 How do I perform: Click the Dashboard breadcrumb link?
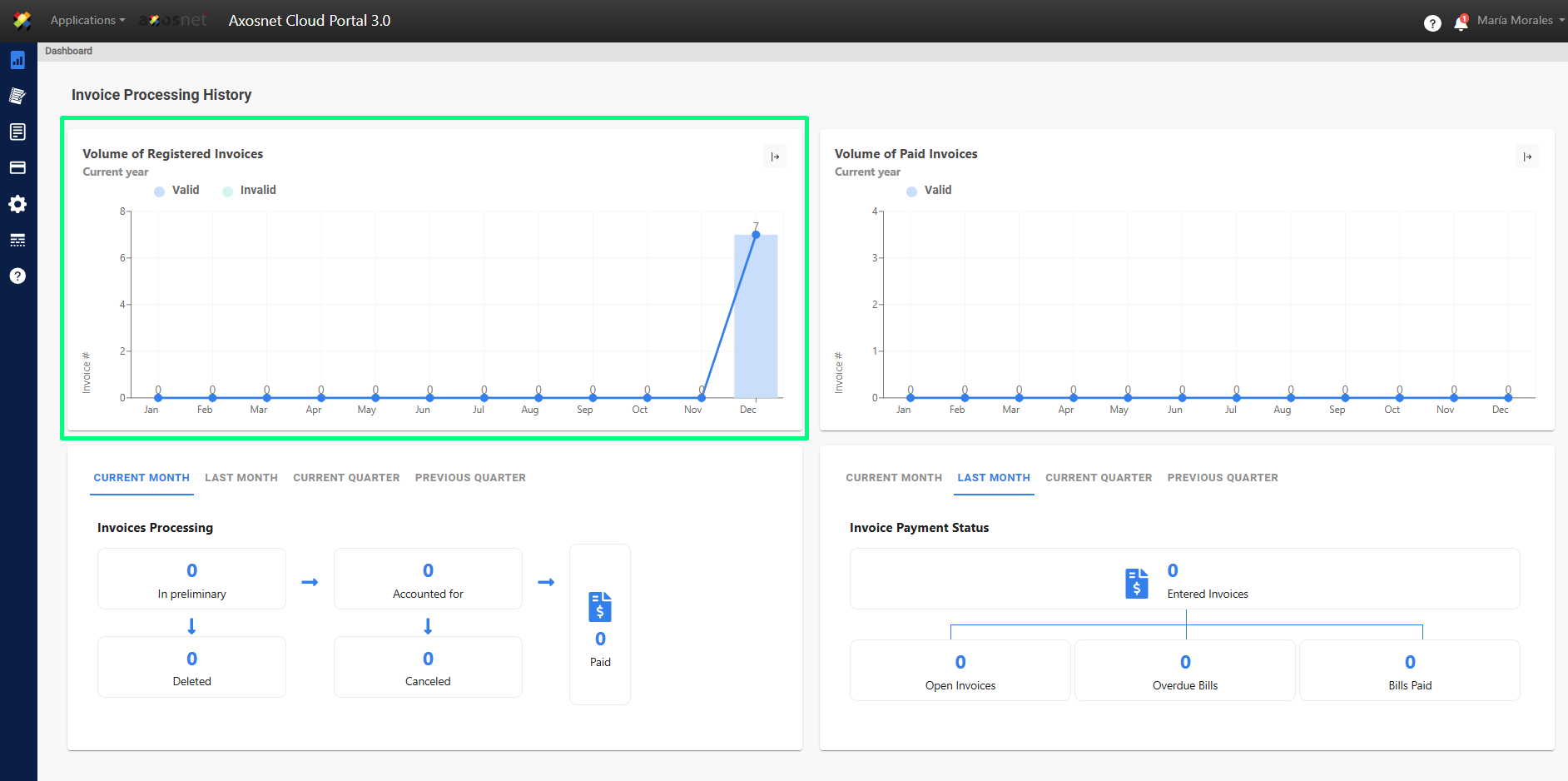pyautogui.click(x=68, y=52)
